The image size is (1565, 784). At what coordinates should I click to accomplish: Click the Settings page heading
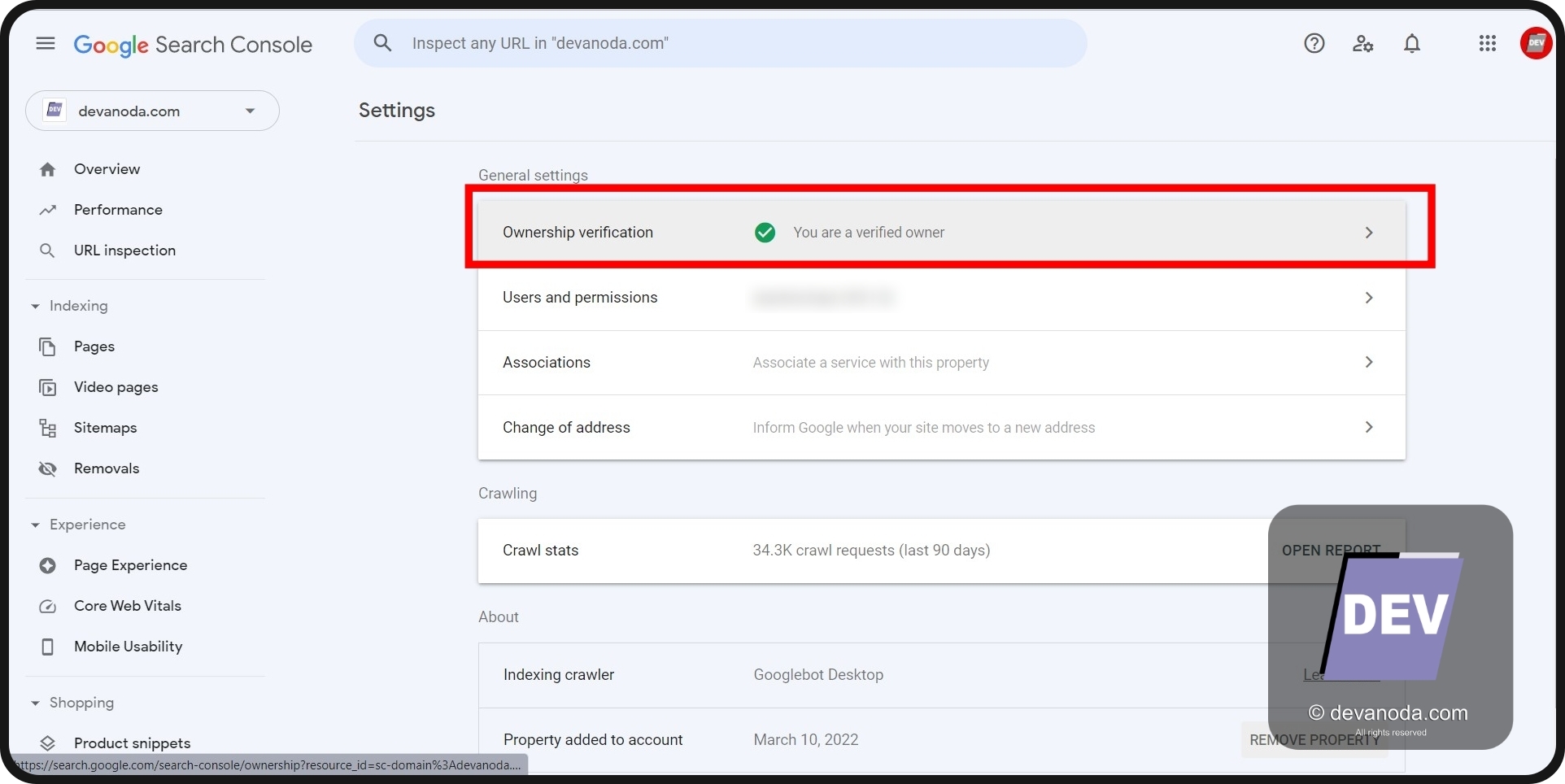pos(397,111)
